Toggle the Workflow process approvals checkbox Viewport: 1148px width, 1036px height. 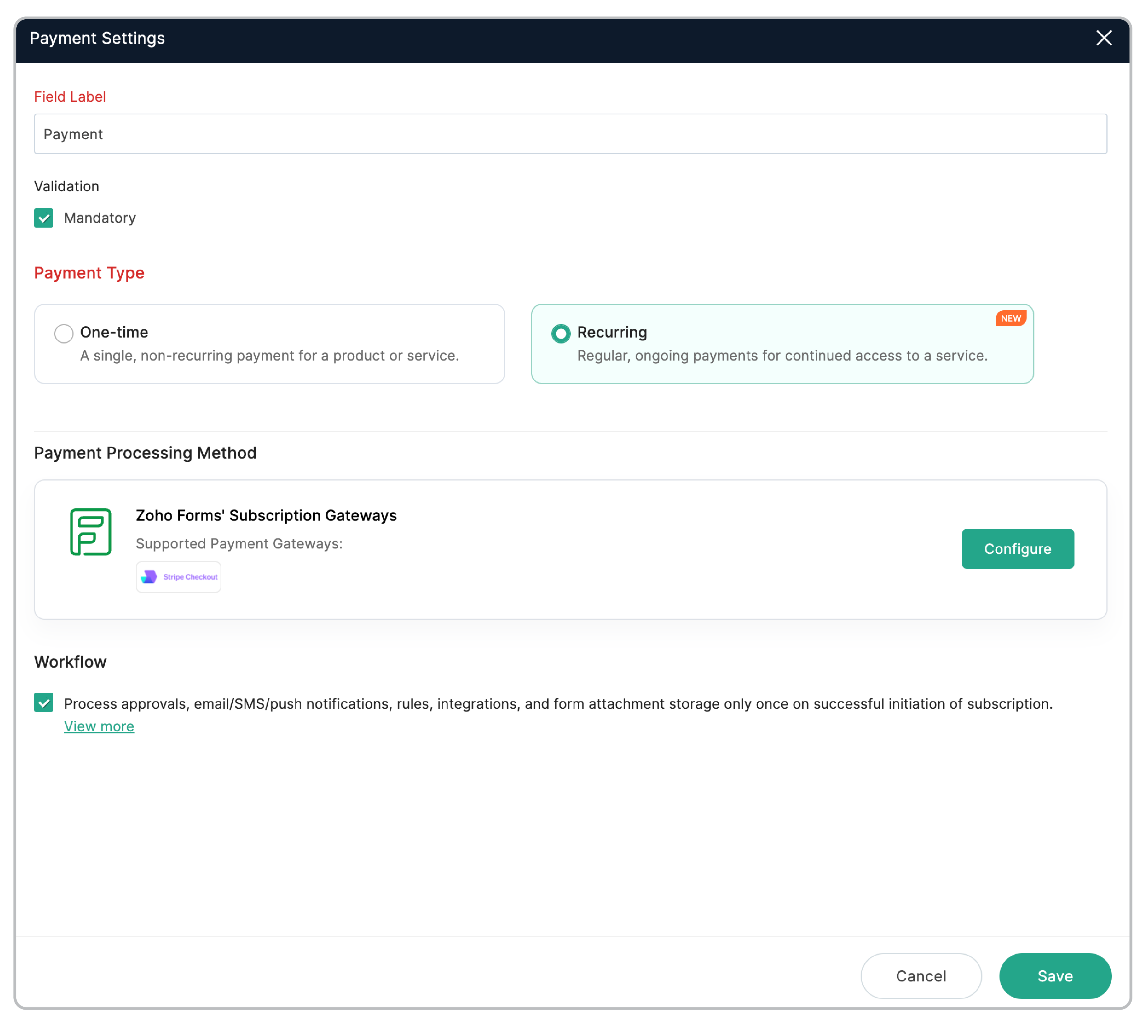tap(43, 703)
